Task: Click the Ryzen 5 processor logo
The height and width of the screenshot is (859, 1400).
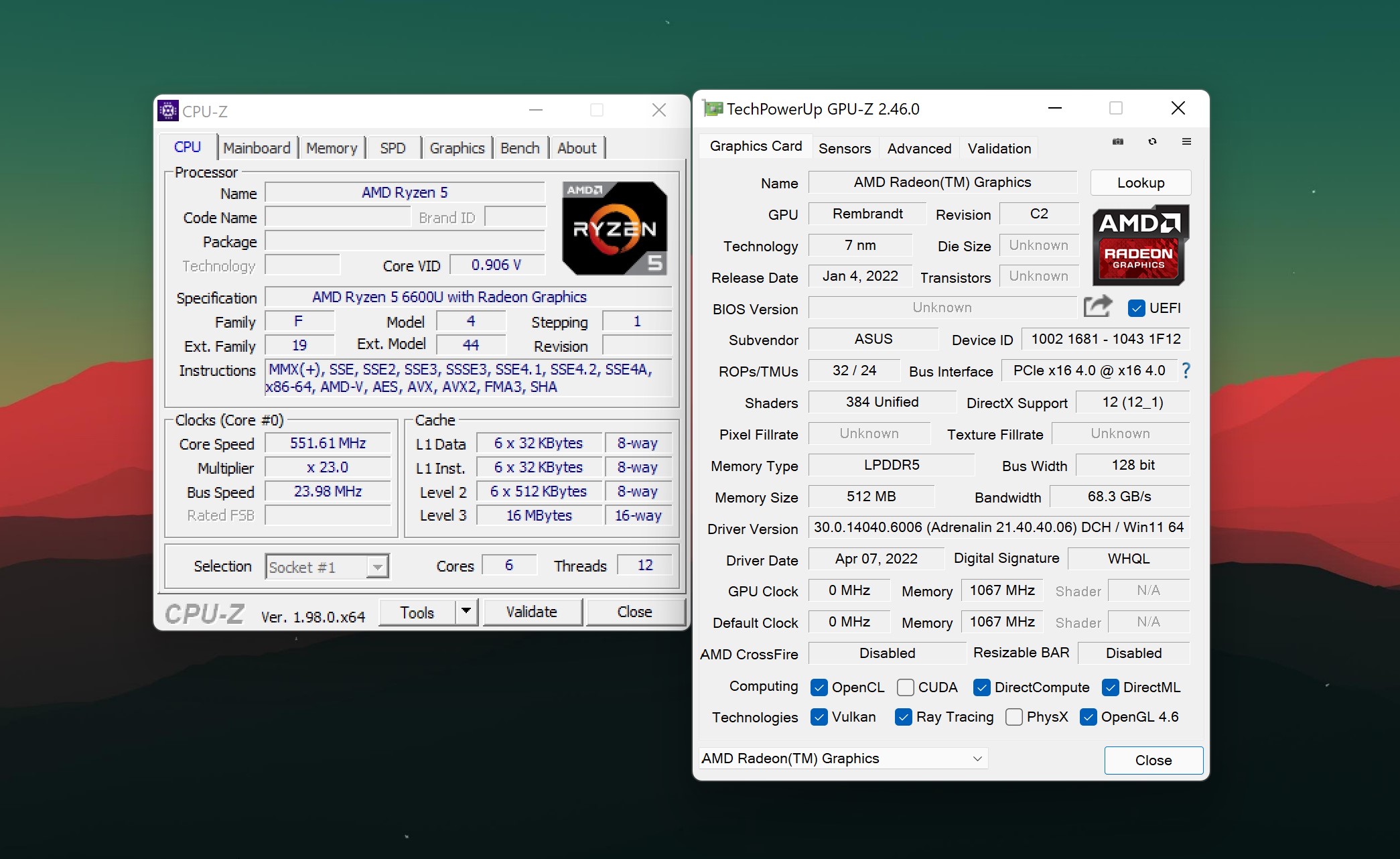Action: (x=614, y=228)
